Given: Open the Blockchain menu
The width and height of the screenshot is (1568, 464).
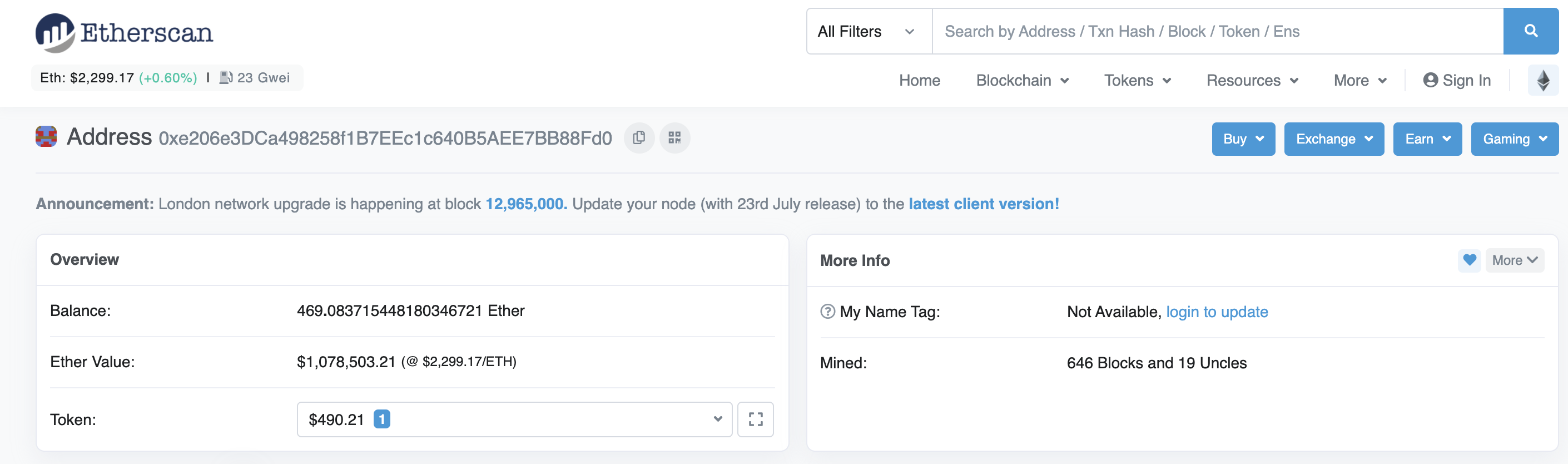Looking at the screenshot, I should 1021,80.
